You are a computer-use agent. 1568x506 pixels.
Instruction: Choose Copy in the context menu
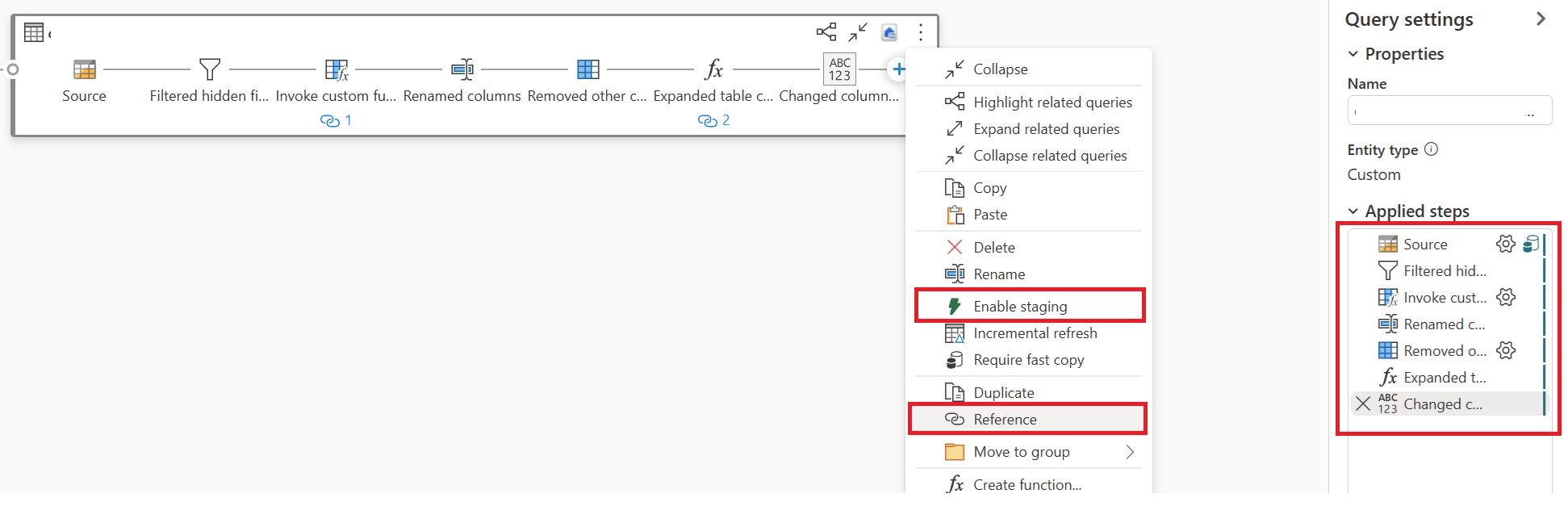(x=1029, y=188)
